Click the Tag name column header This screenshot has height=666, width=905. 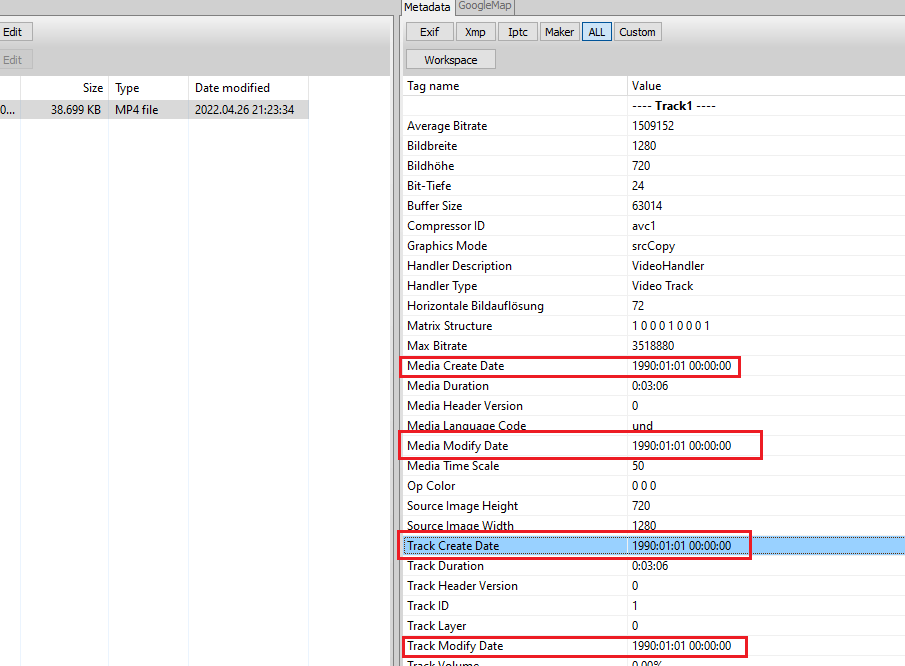pos(515,86)
